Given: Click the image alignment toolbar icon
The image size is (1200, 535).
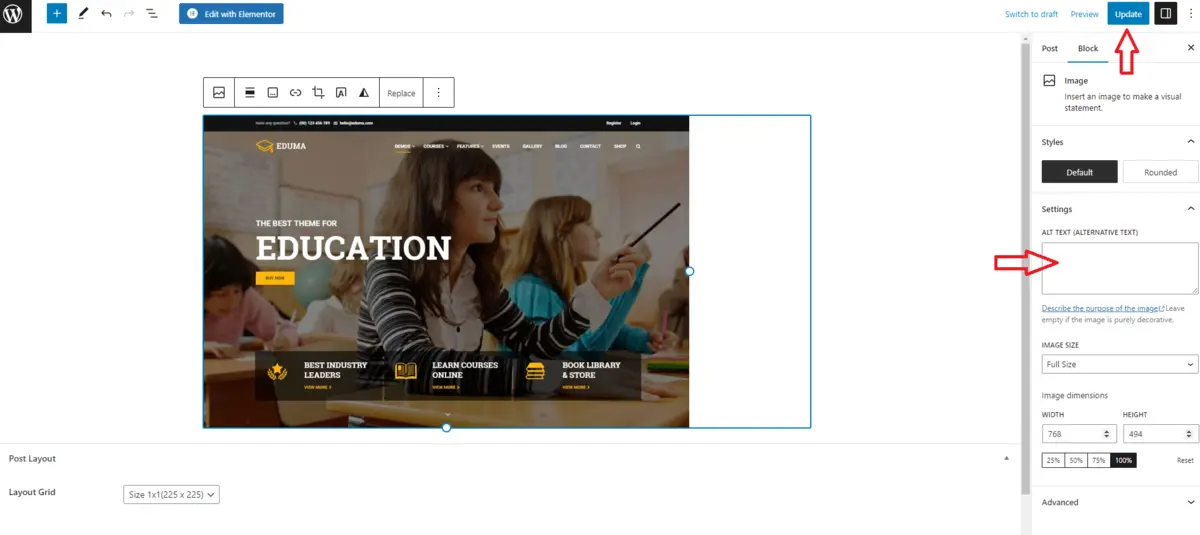Looking at the screenshot, I should pos(250,93).
